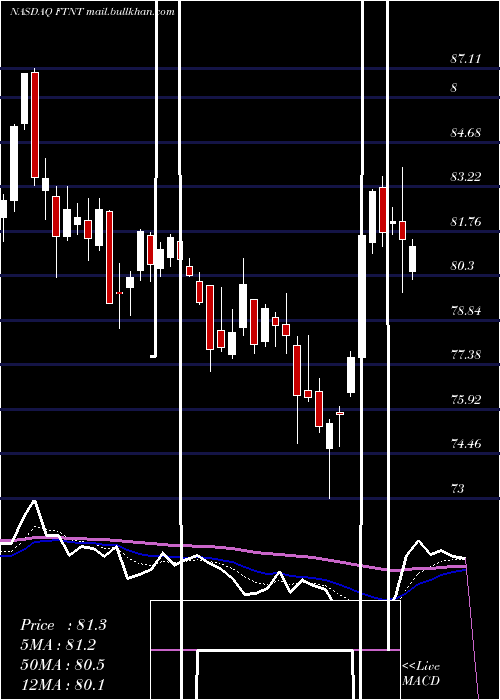Click the <<Live MACD label
Viewport: 500px width, 700px height.
pyautogui.click(x=421, y=673)
